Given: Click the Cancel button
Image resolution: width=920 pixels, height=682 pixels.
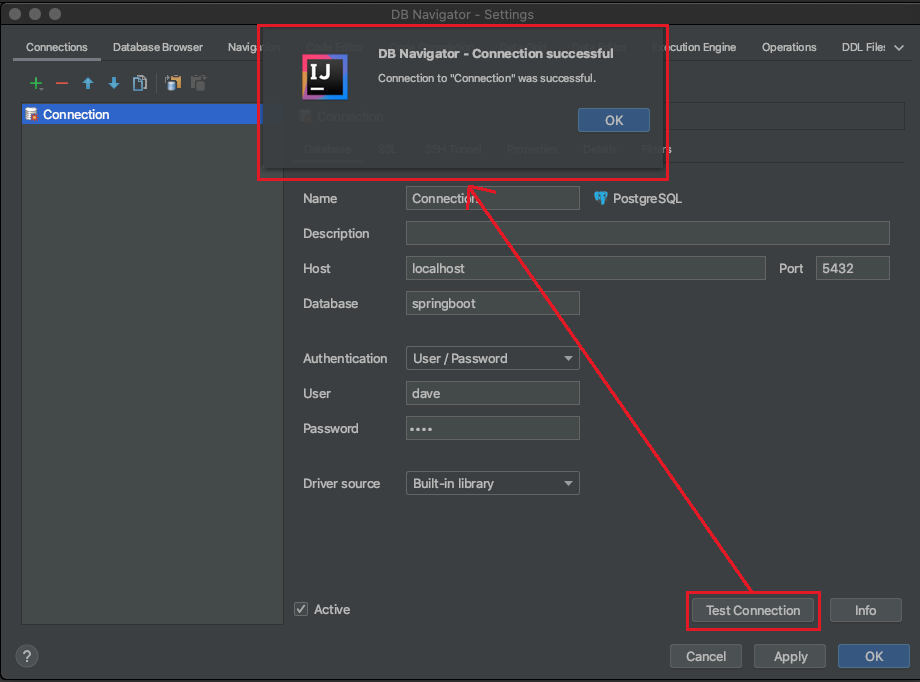Looking at the screenshot, I should pos(706,656).
